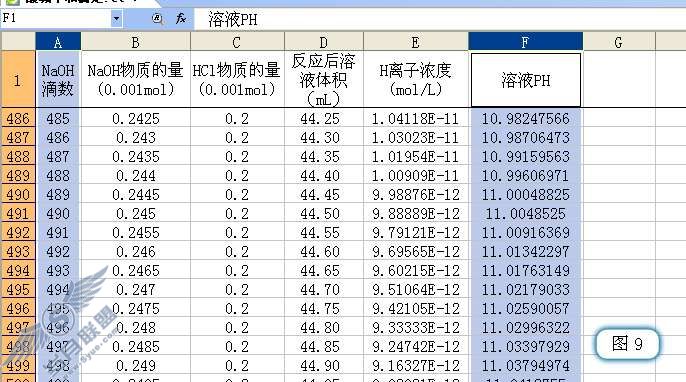Click cell with value 0.2455
This screenshot has height=382, width=686.
pyautogui.click(x=136, y=232)
